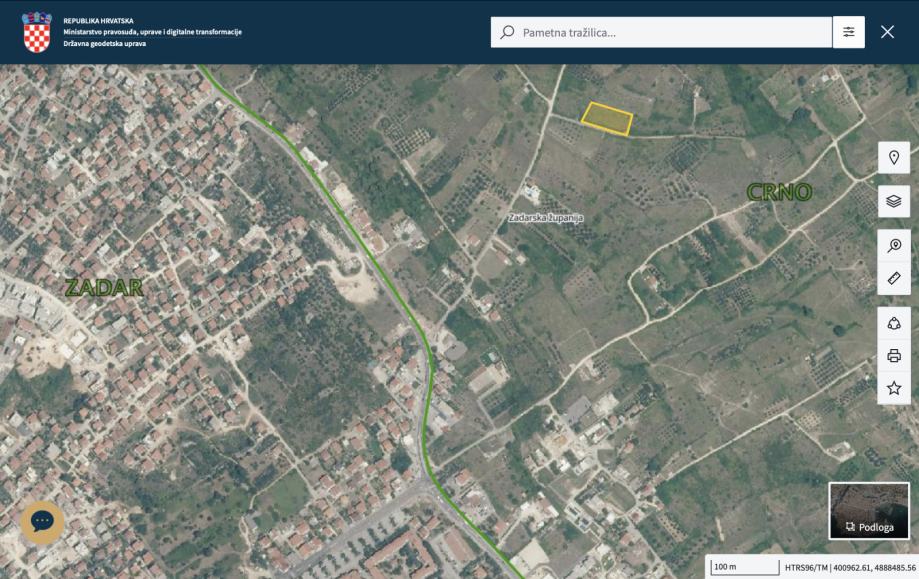The width and height of the screenshot is (919, 579).
Task: Open the map layers panel
Action: pyautogui.click(x=893, y=201)
